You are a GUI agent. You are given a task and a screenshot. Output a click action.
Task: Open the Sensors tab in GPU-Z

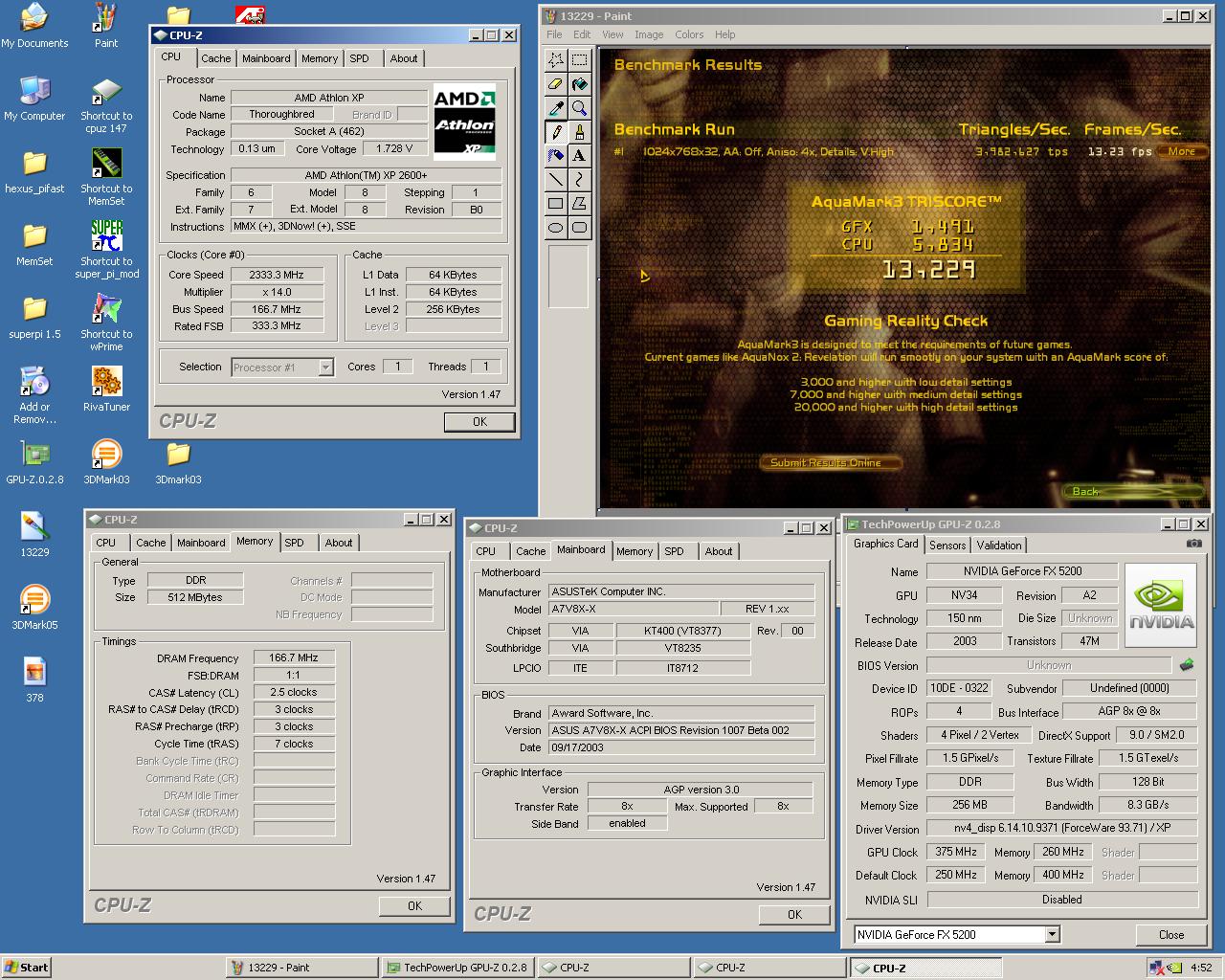click(x=947, y=545)
